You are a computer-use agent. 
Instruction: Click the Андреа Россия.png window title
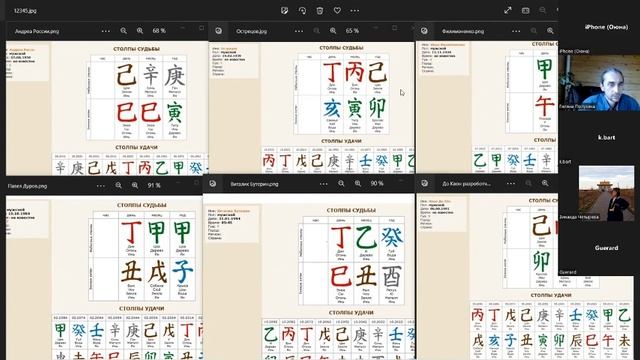(x=37, y=31)
